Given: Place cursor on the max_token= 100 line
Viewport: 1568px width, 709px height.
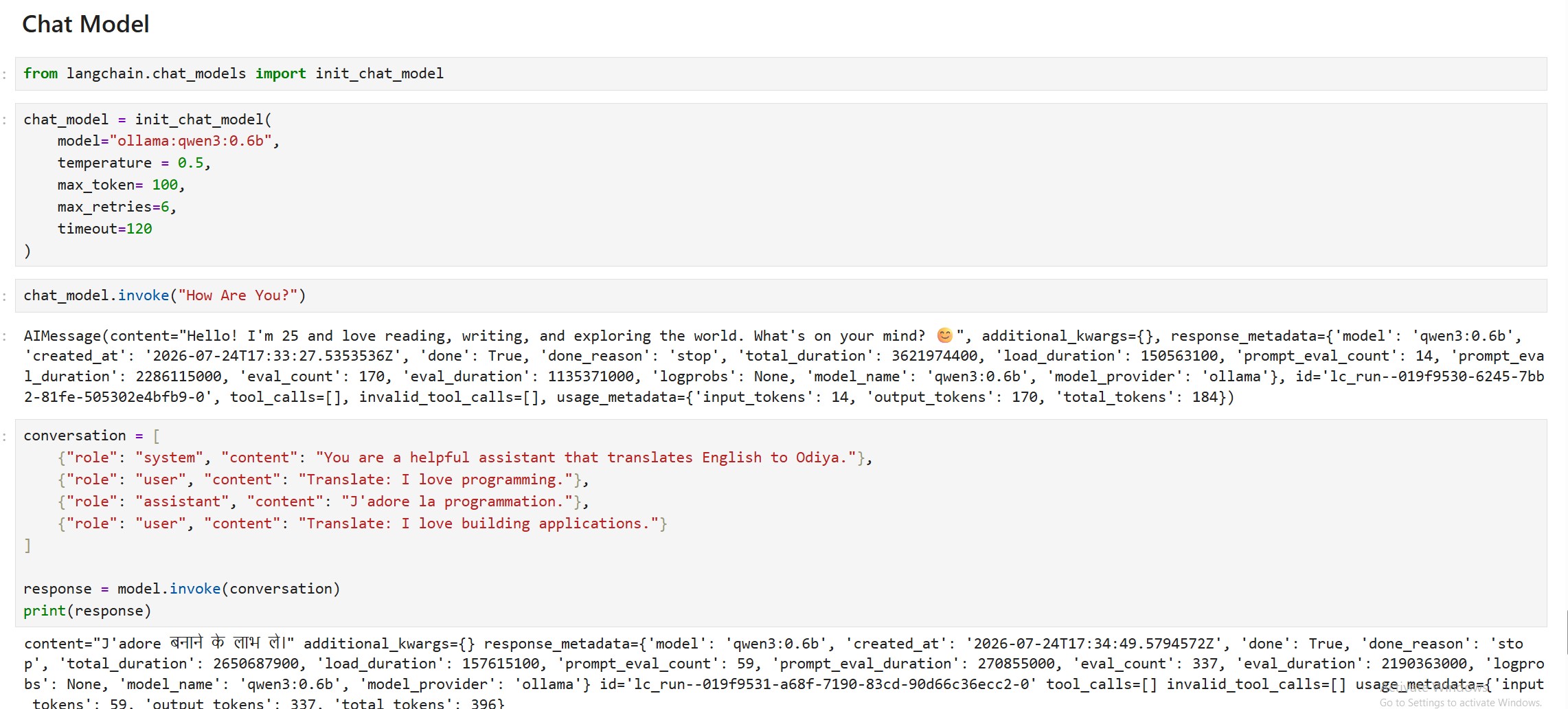Looking at the screenshot, I should 121,185.
